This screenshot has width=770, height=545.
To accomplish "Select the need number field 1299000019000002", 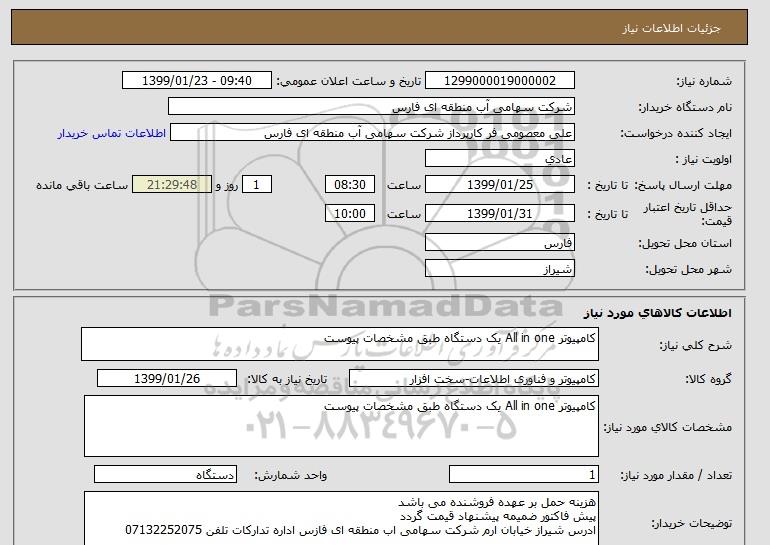I will (x=499, y=81).
